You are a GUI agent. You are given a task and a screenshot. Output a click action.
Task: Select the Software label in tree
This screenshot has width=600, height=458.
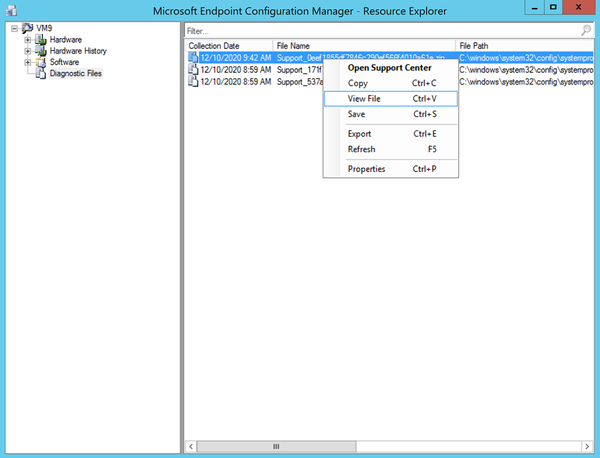(x=64, y=62)
